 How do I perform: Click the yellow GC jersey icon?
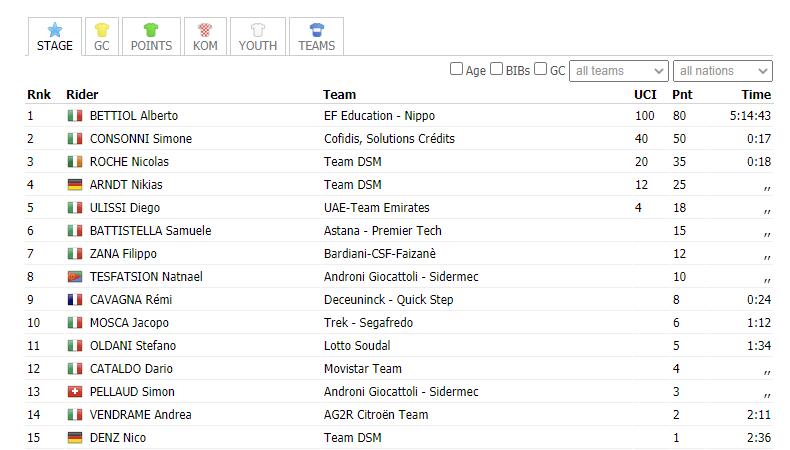click(102, 30)
